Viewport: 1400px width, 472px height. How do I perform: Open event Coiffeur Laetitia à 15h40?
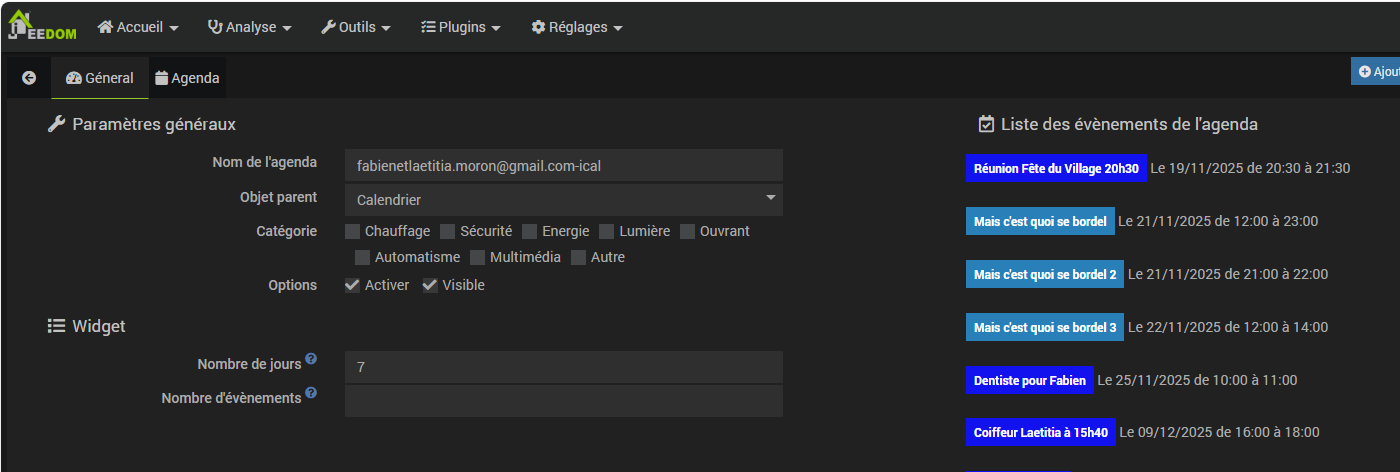click(1041, 433)
